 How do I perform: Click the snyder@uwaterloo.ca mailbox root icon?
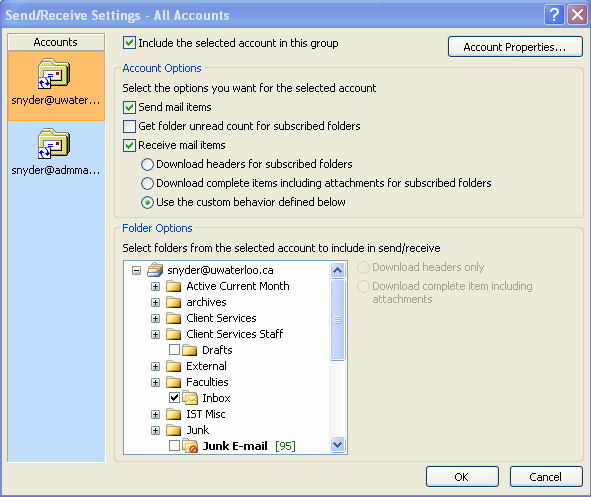[155, 270]
